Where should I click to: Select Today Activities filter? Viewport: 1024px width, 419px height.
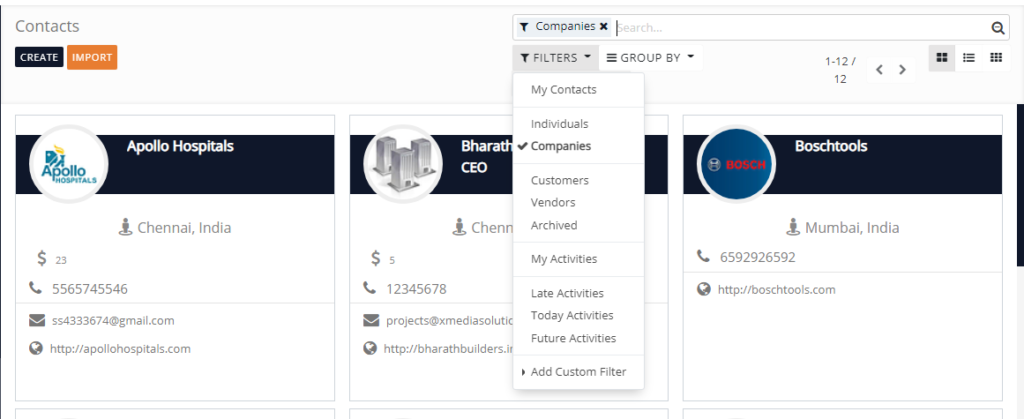[x=572, y=315]
